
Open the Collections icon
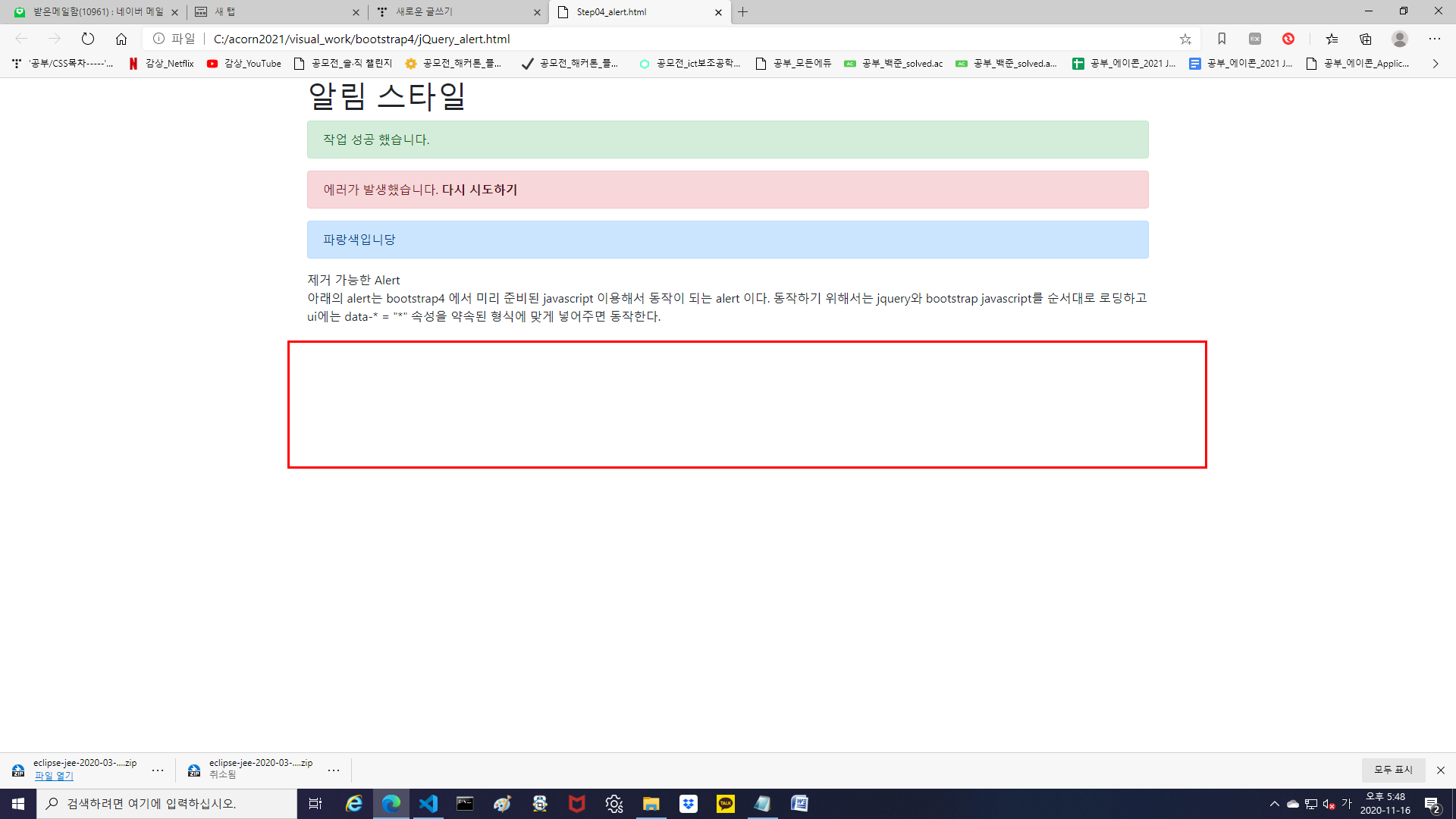point(1366,39)
